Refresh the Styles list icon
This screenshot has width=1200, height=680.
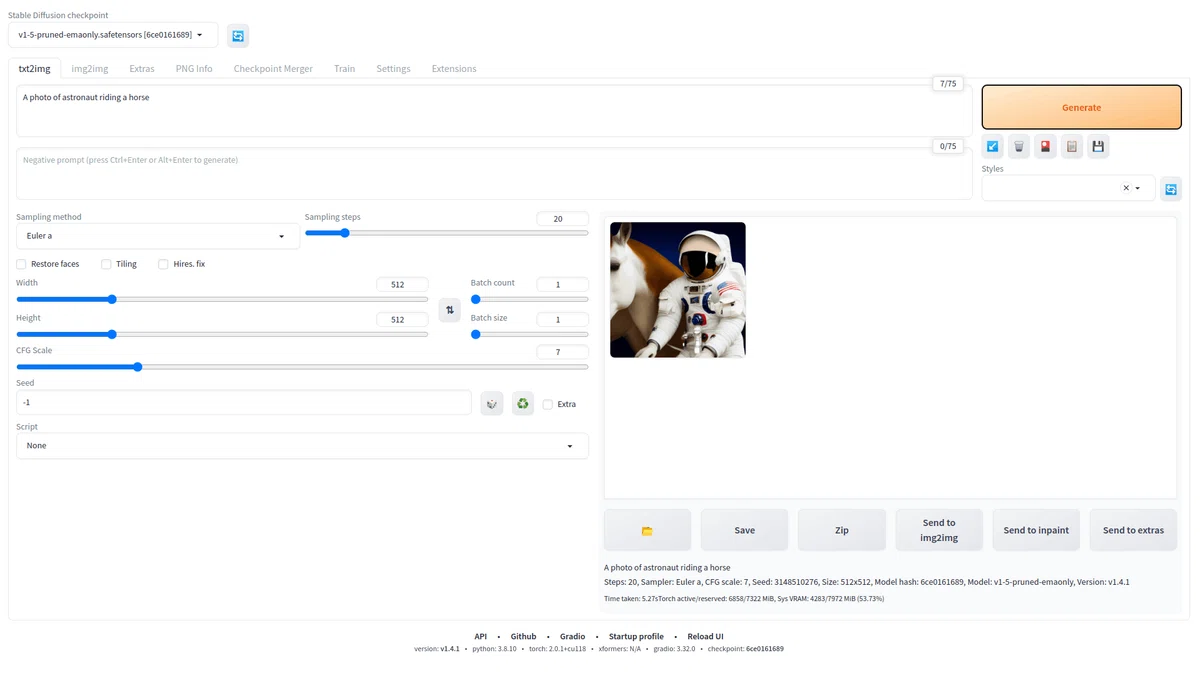click(1171, 188)
